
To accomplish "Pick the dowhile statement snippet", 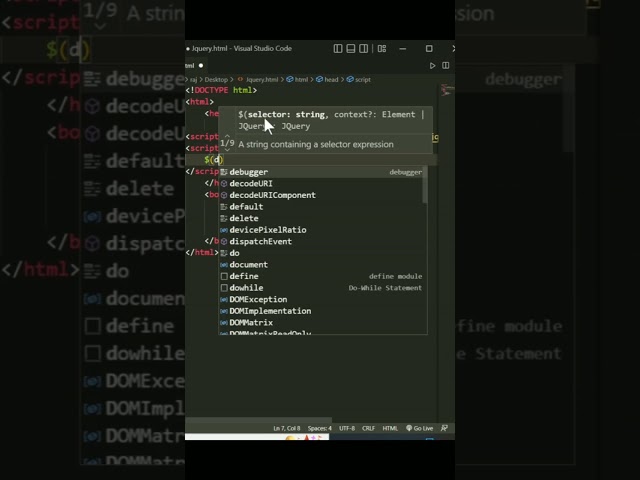I will (321, 288).
